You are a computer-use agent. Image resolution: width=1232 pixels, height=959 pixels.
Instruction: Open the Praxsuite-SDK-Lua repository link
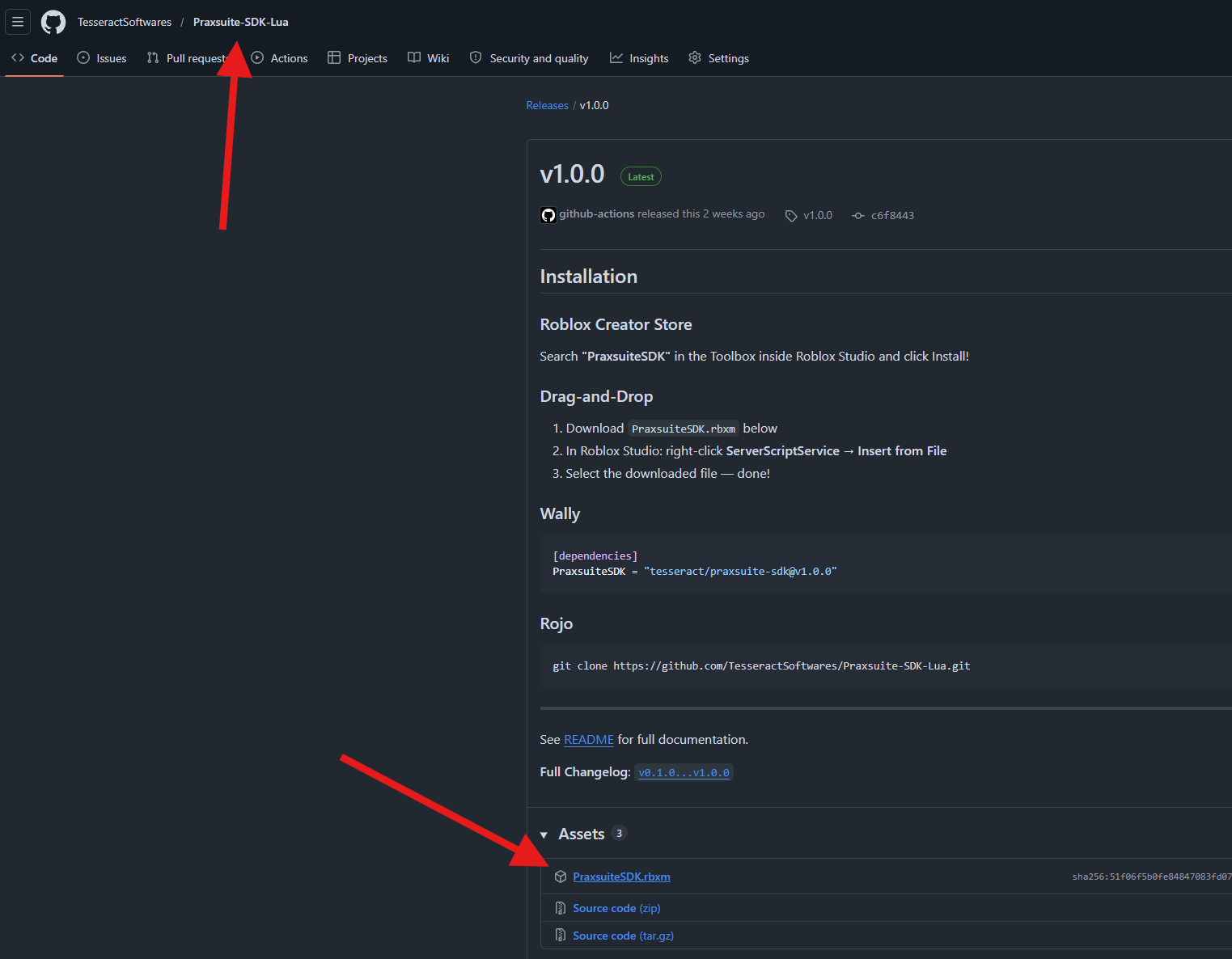pos(240,22)
